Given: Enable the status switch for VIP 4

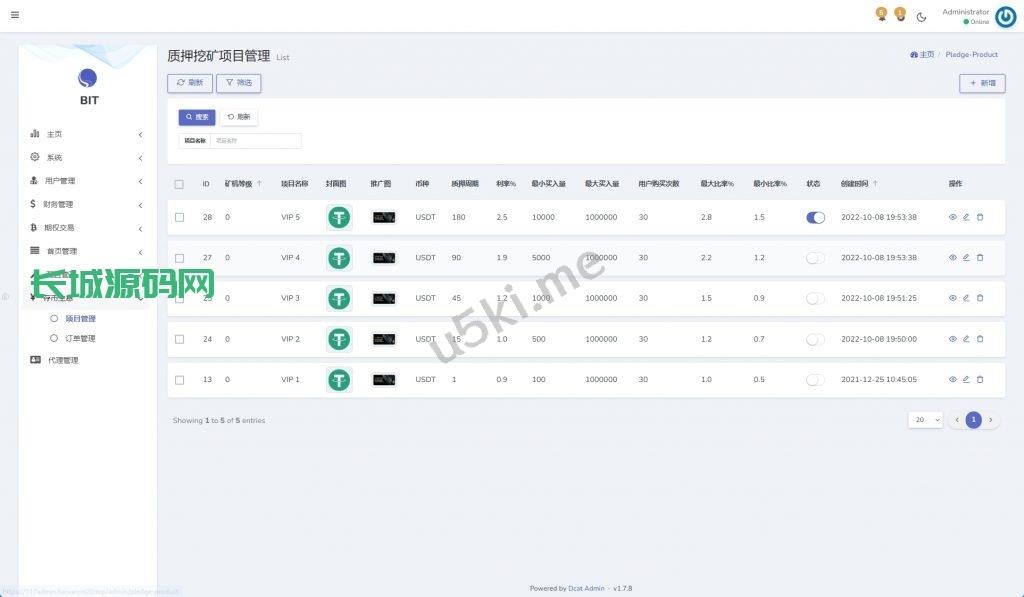Looking at the screenshot, I should click(815, 258).
